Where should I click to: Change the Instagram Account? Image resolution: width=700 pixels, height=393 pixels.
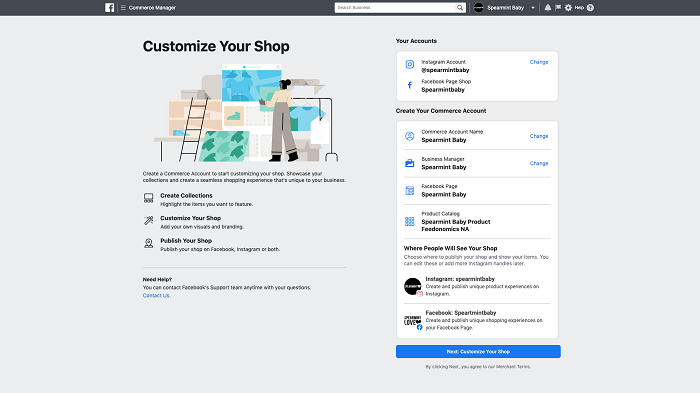[x=539, y=62]
